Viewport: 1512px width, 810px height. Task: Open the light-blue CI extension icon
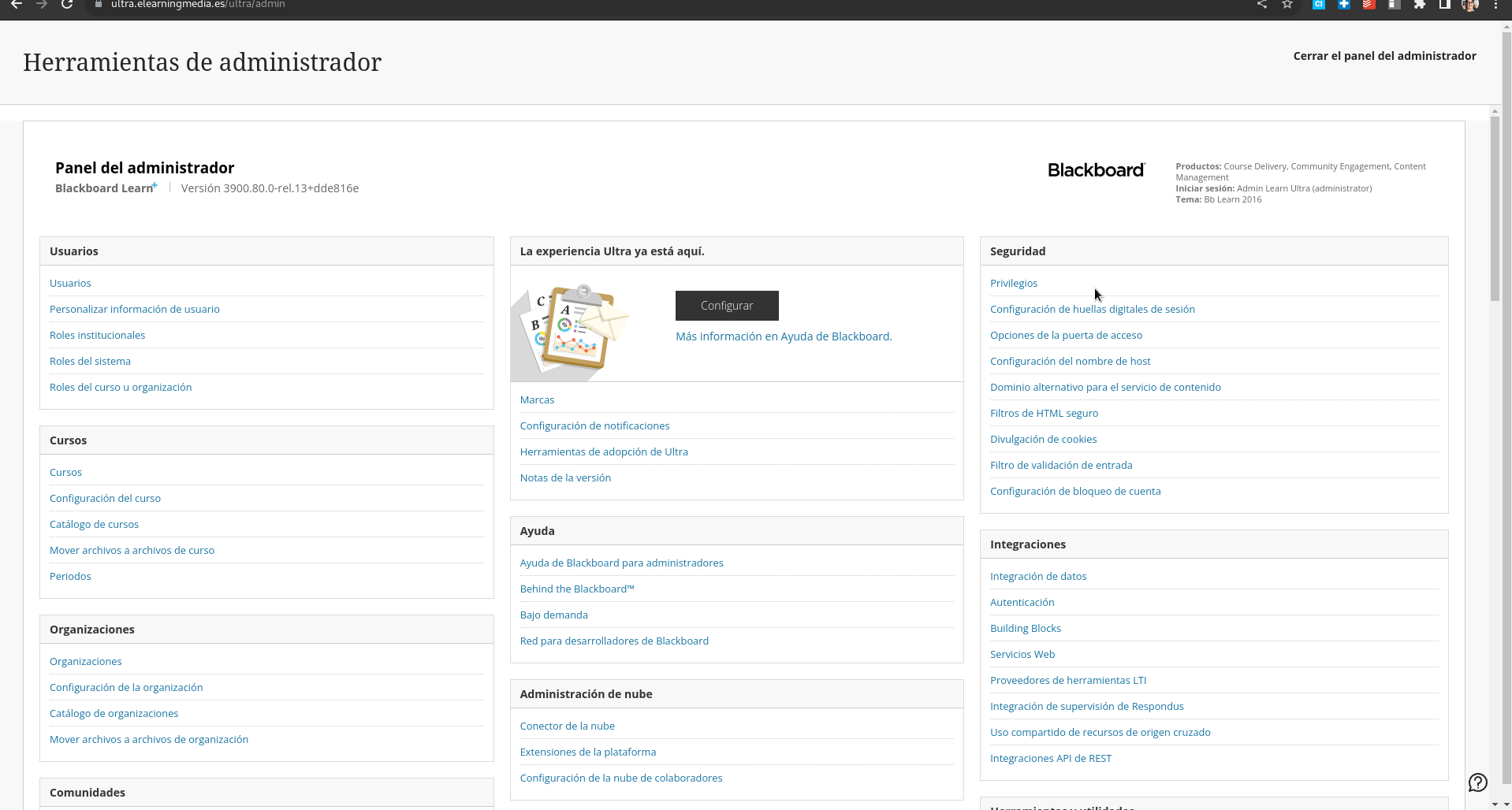pyautogui.click(x=1319, y=4)
